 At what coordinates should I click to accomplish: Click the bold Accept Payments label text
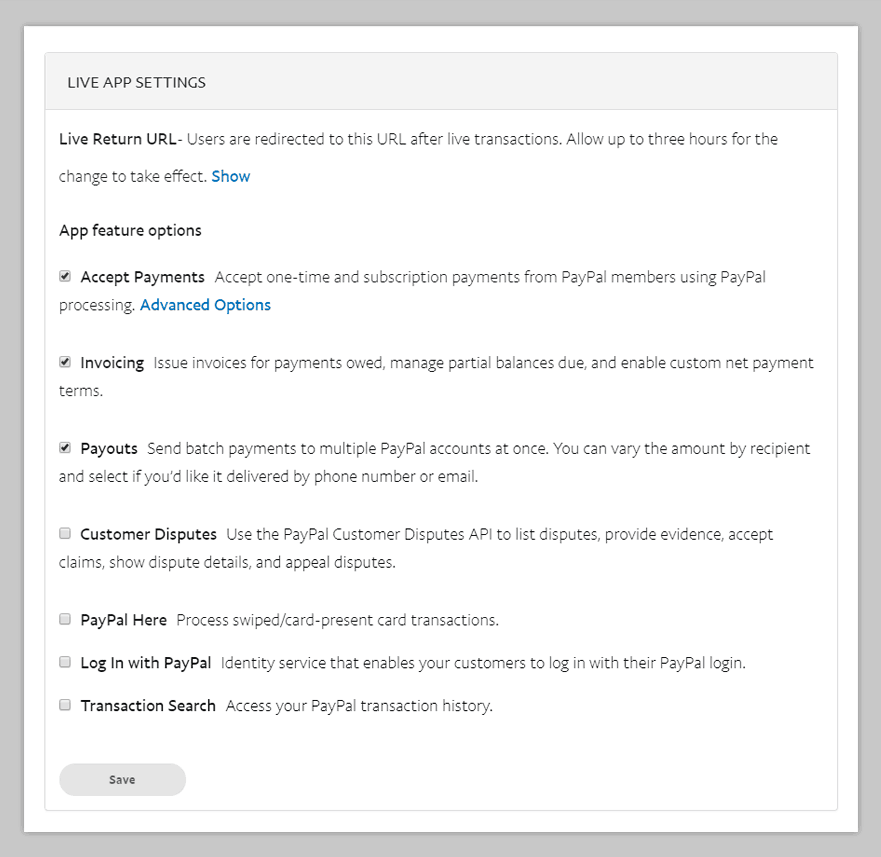142,277
